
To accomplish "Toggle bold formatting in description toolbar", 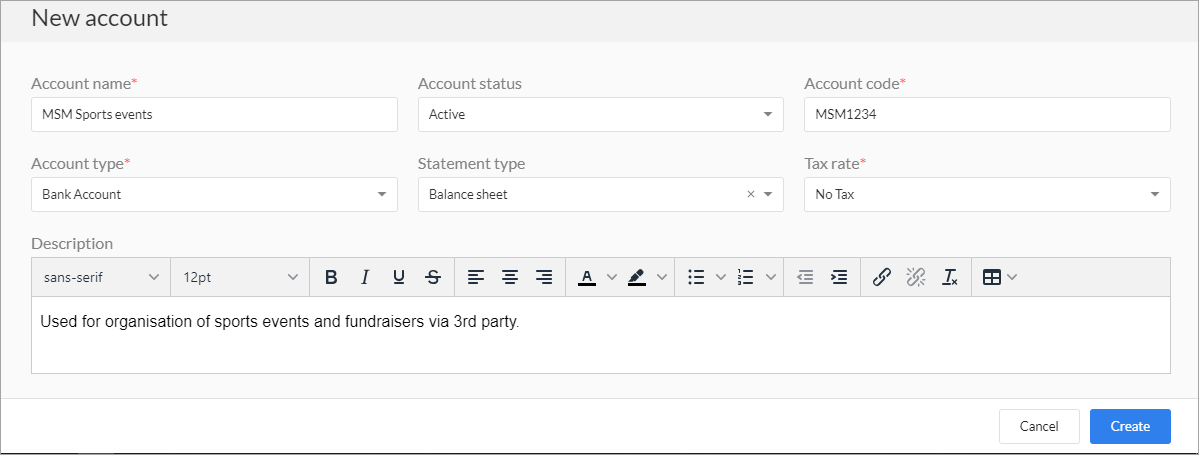I will pyautogui.click(x=331, y=277).
